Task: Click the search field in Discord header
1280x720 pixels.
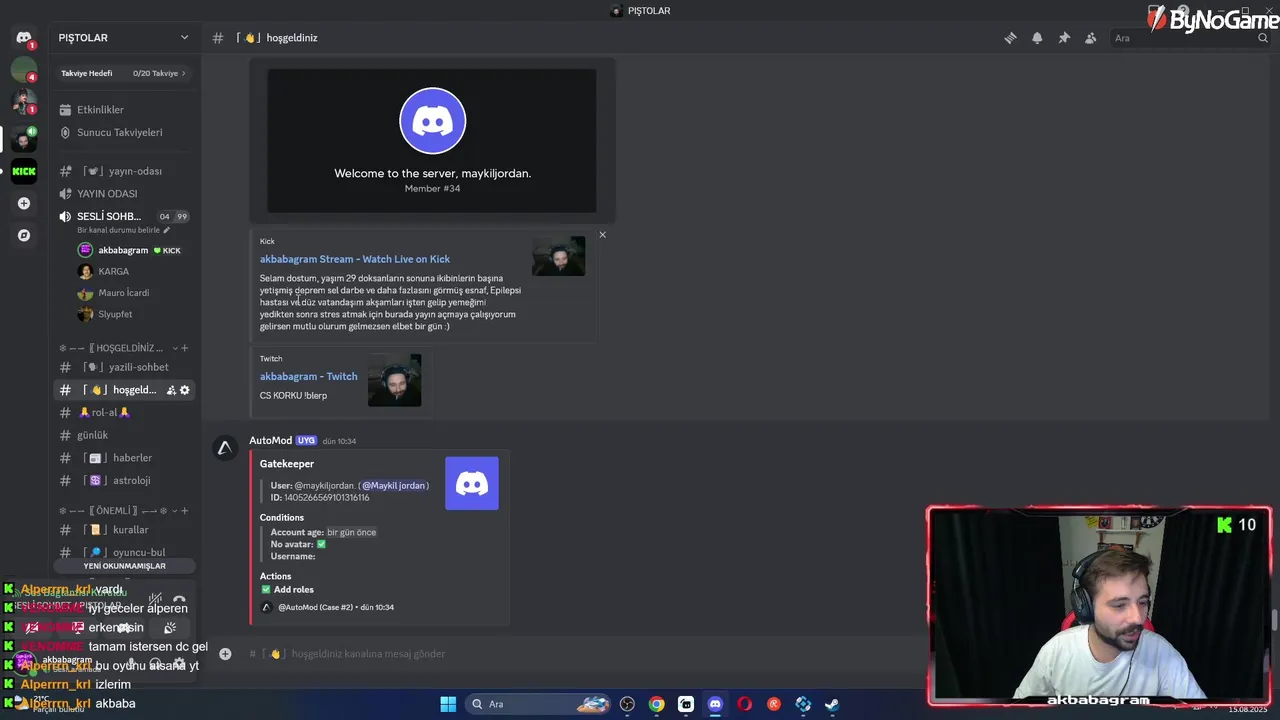Action: point(1190,38)
